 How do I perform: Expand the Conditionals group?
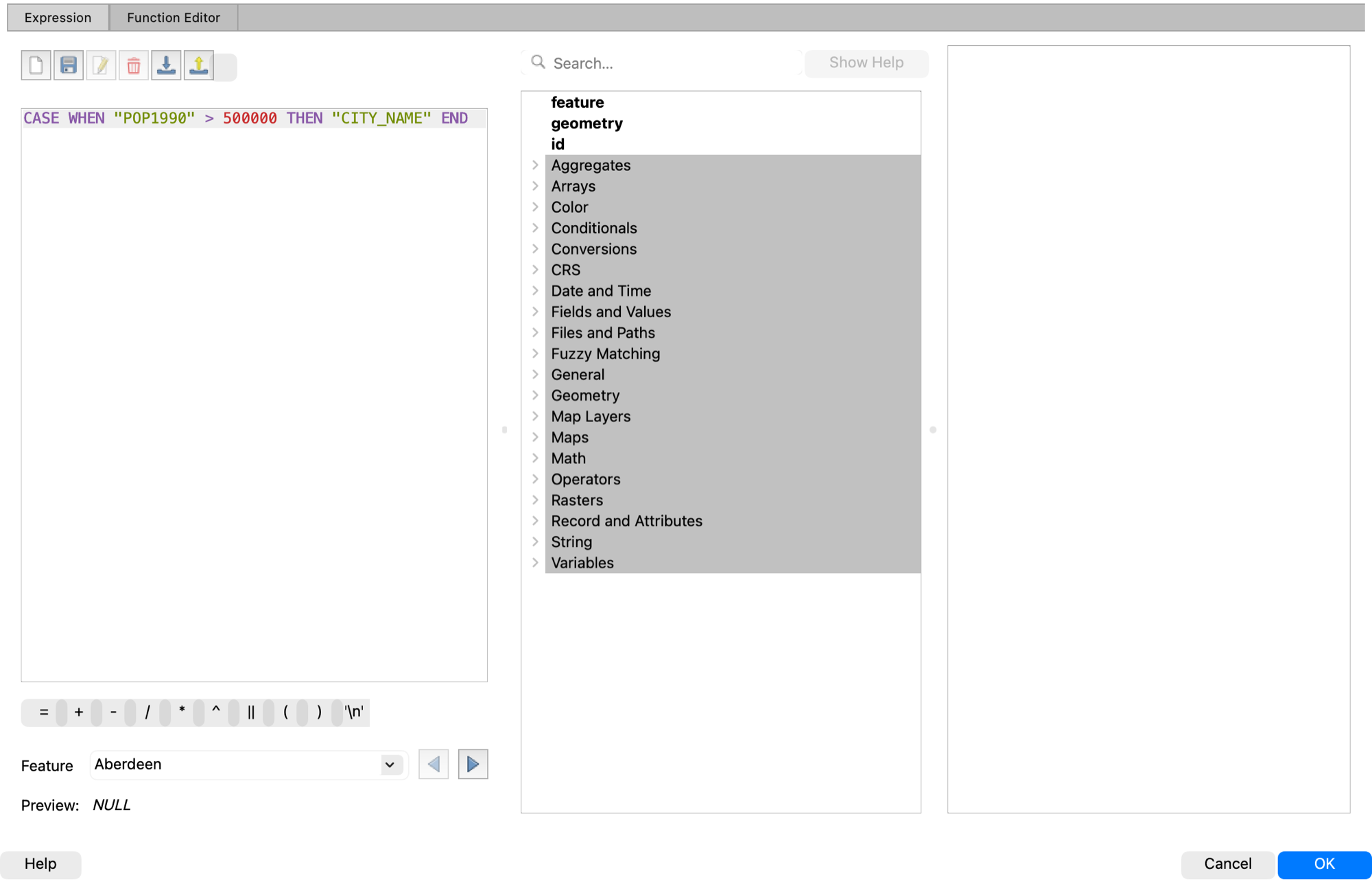536,228
